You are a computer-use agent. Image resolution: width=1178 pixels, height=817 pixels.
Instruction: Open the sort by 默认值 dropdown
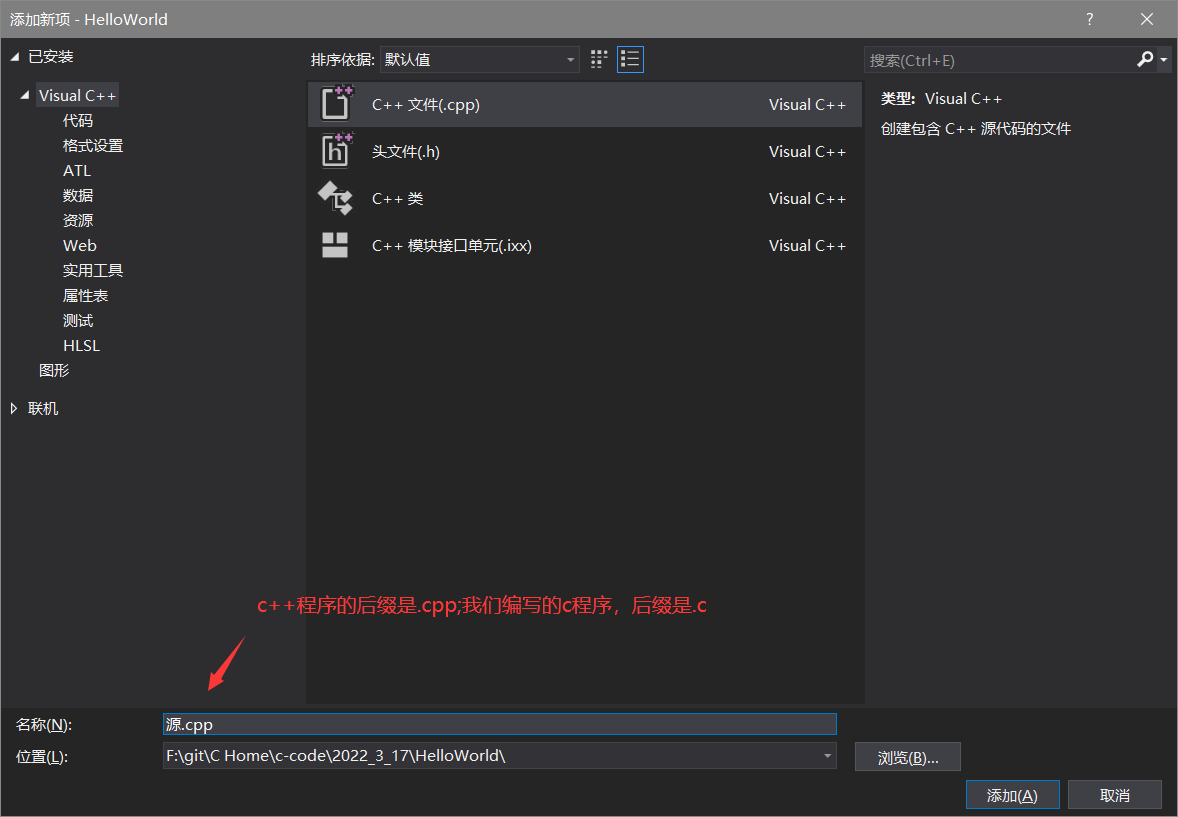coord(479,59)
